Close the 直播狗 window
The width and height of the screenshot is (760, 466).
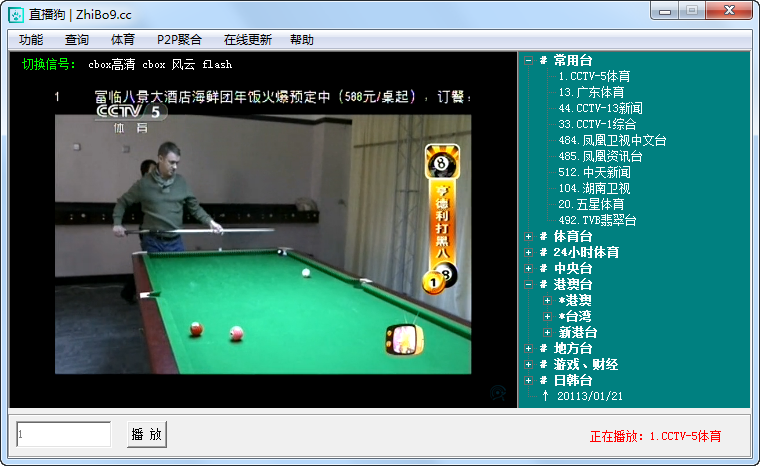(729, 11)
